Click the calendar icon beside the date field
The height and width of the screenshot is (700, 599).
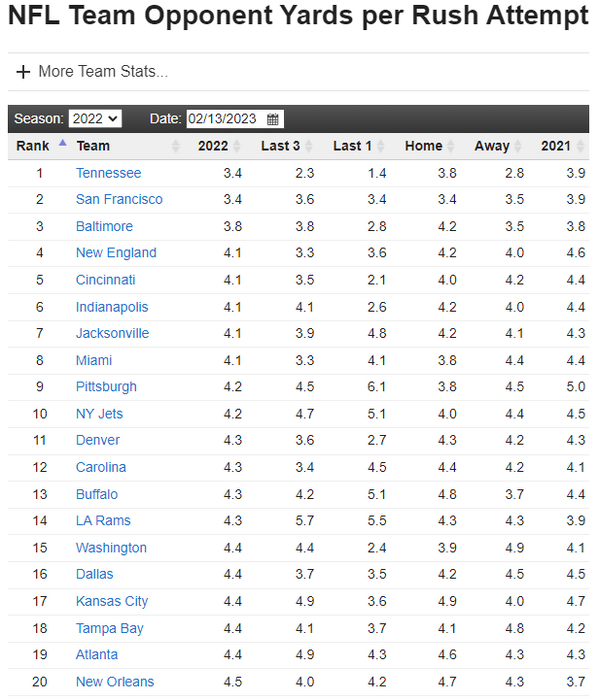[272, 119]
